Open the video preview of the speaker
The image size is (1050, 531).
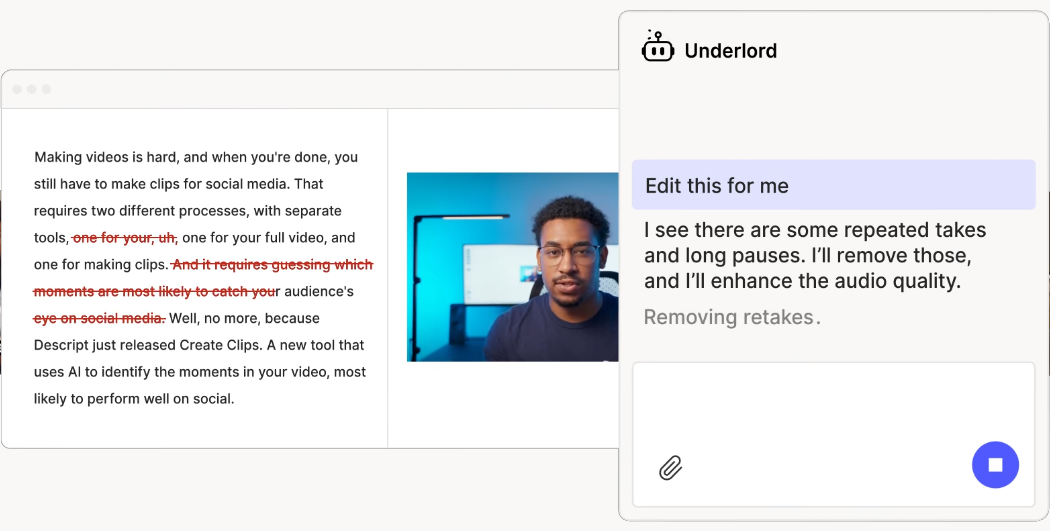click(x=512, y=267)
